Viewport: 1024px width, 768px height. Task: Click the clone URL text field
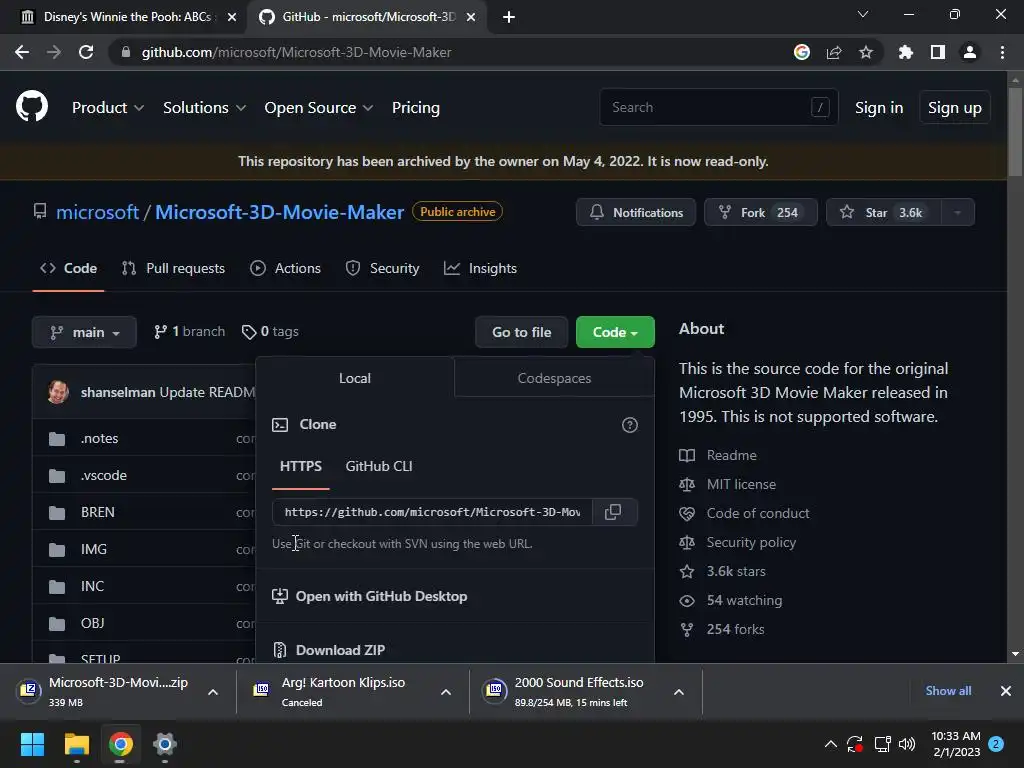432,512
